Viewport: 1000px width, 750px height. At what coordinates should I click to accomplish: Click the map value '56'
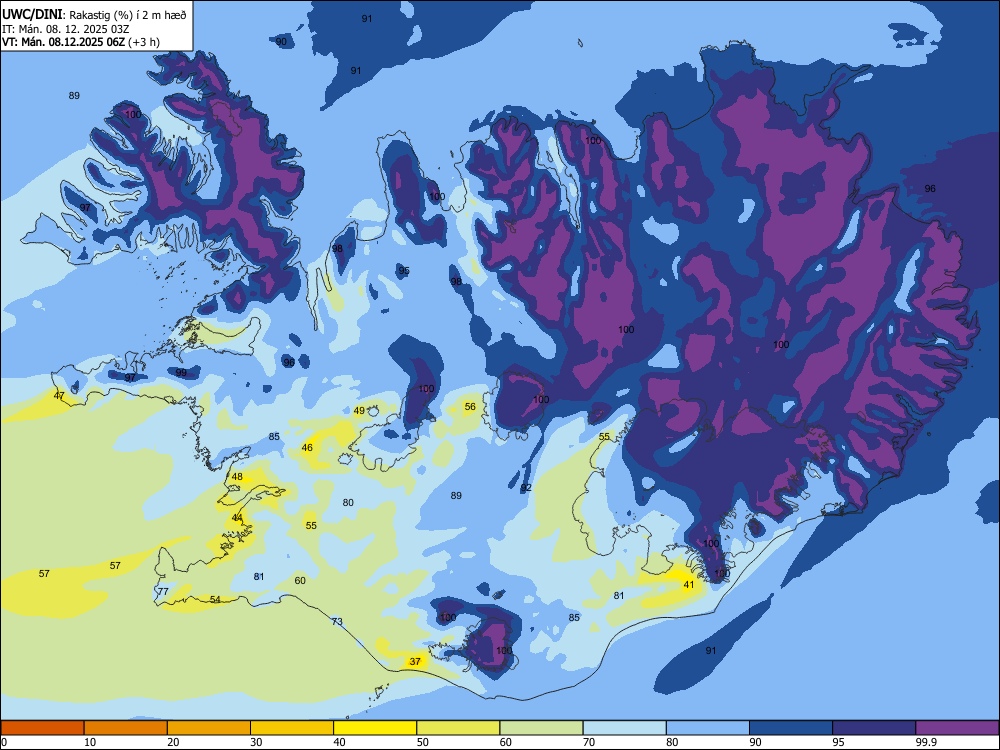[x=471, y=407]
